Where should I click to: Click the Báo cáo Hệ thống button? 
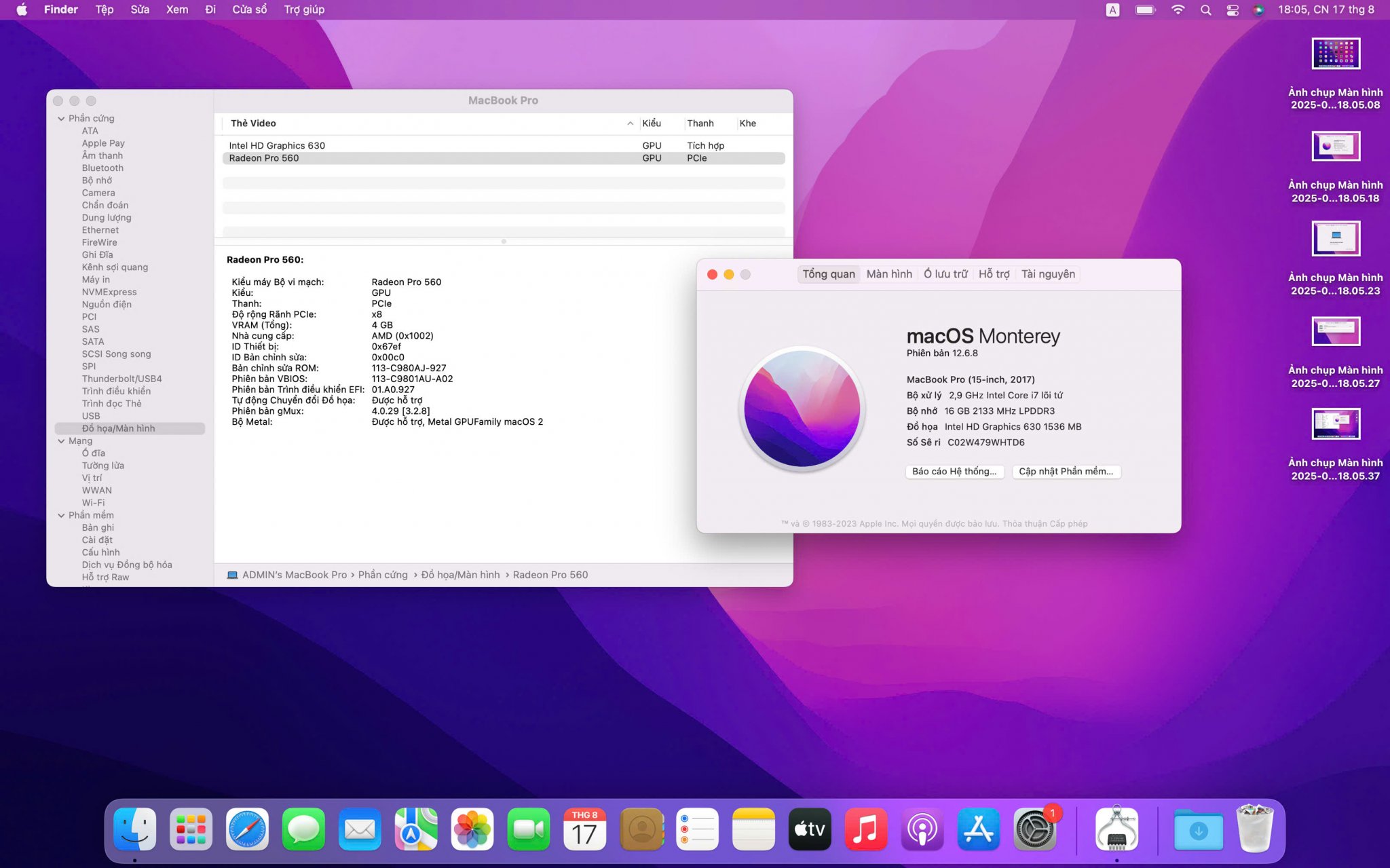(954, 472)
